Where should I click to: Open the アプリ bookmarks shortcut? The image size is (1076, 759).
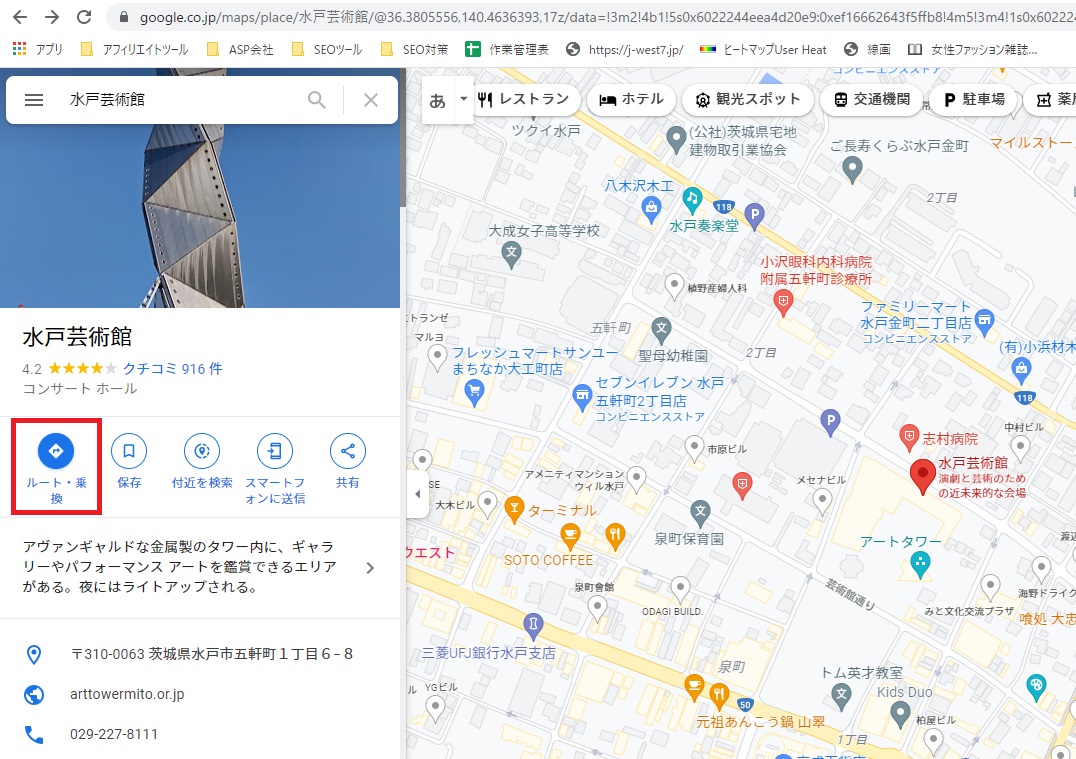38,49
